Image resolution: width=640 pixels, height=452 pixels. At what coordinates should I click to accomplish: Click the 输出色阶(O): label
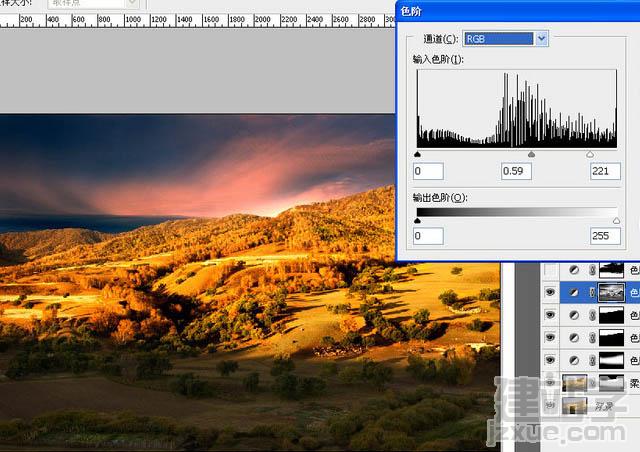[440, 198]
